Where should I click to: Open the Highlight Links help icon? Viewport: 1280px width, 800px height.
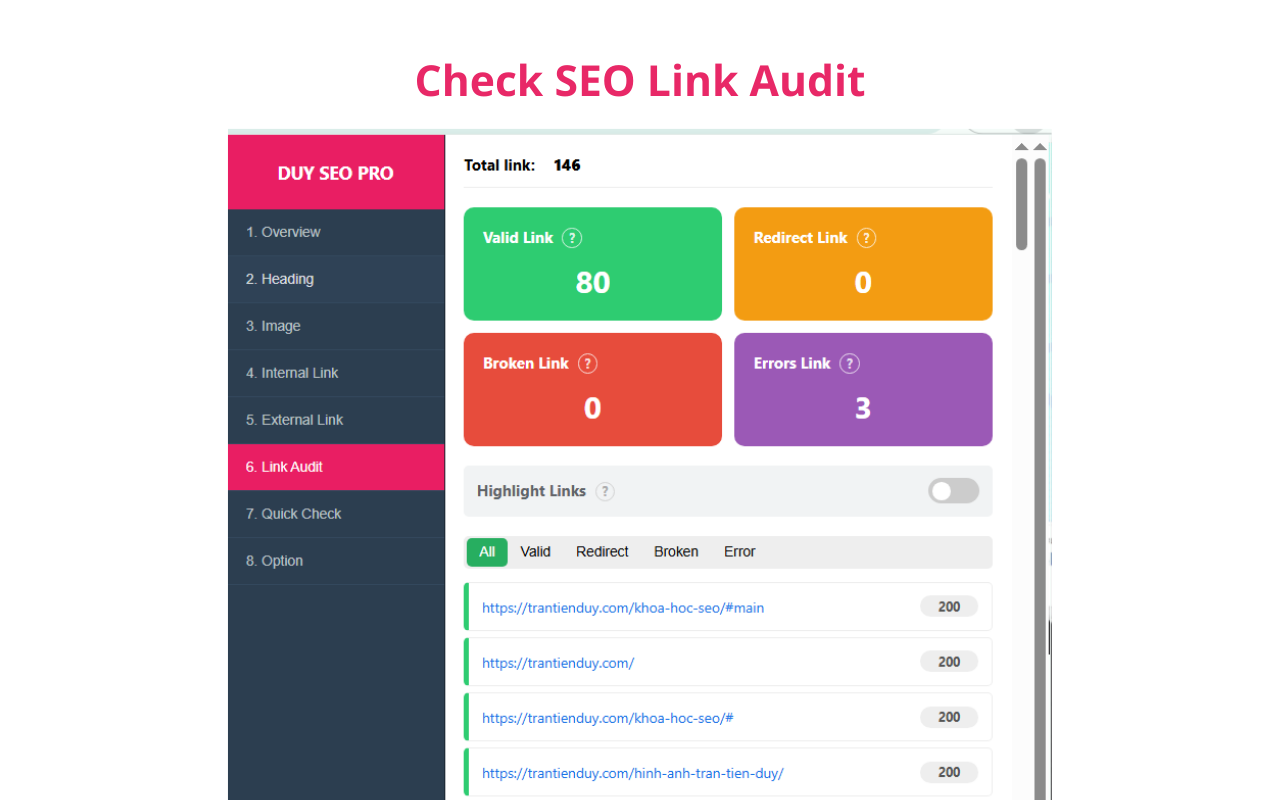[x=604, y=491]
